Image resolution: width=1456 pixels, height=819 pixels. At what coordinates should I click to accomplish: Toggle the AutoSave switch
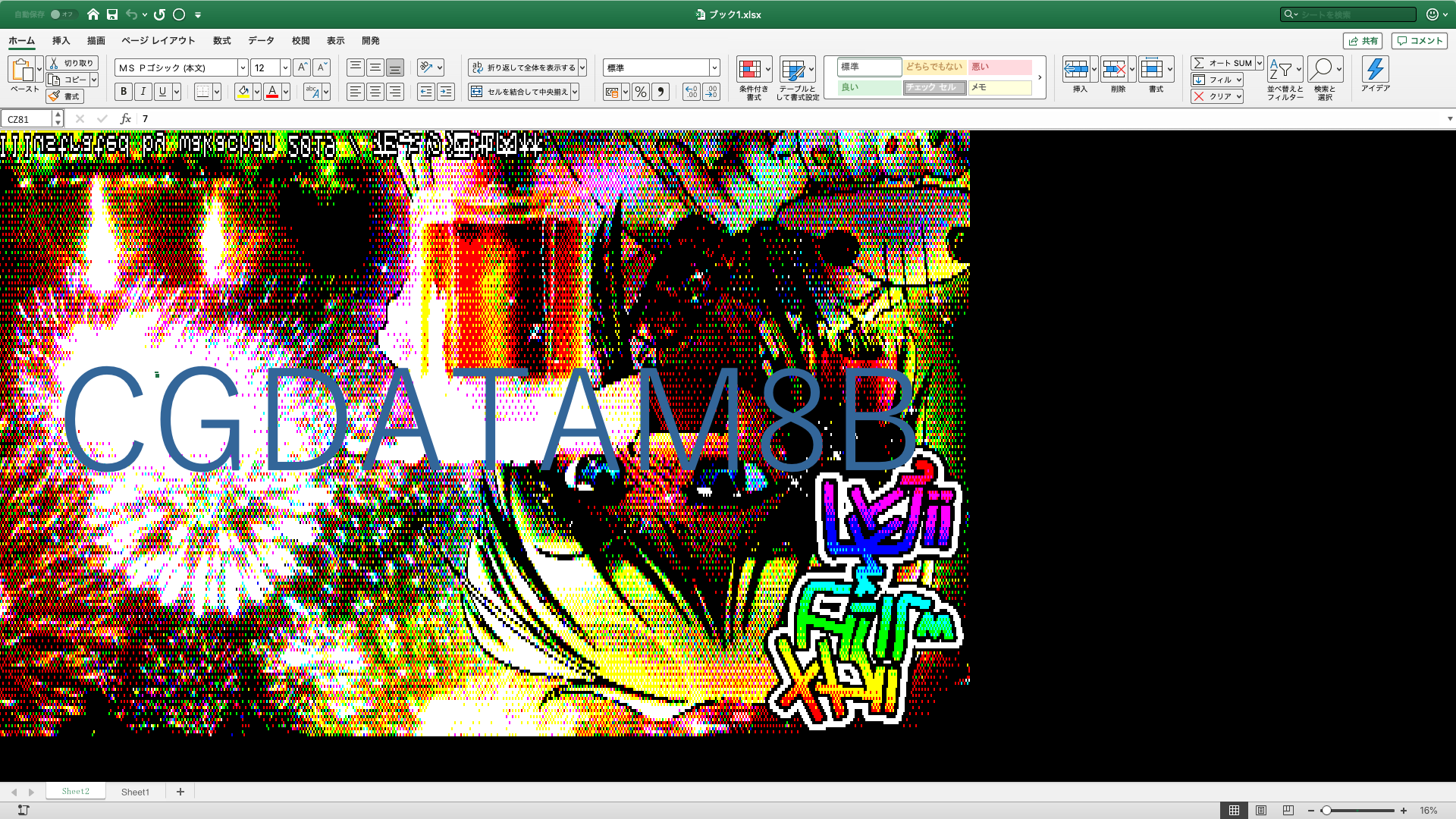point(62,14)
